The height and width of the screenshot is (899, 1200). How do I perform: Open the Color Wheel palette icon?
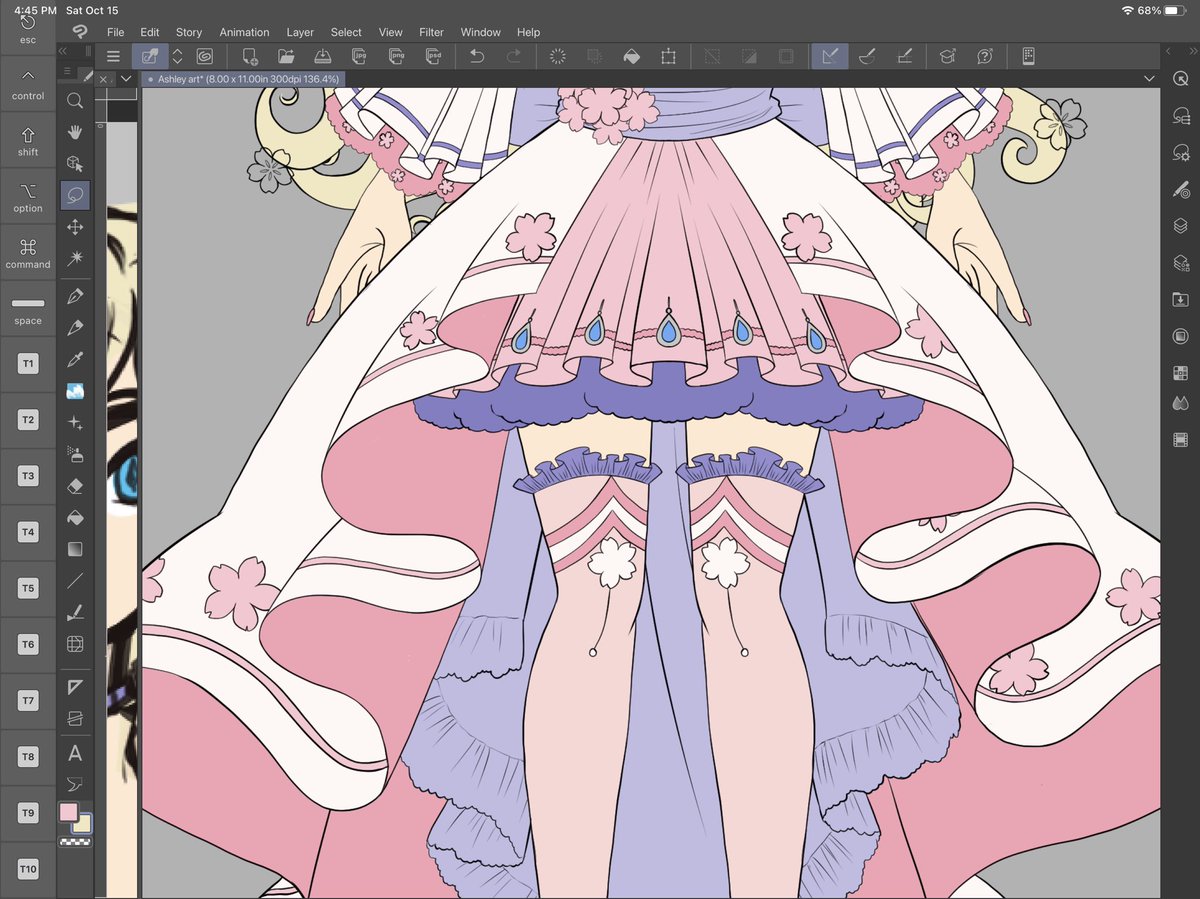pyautogui.click(x=1180, y=337)
